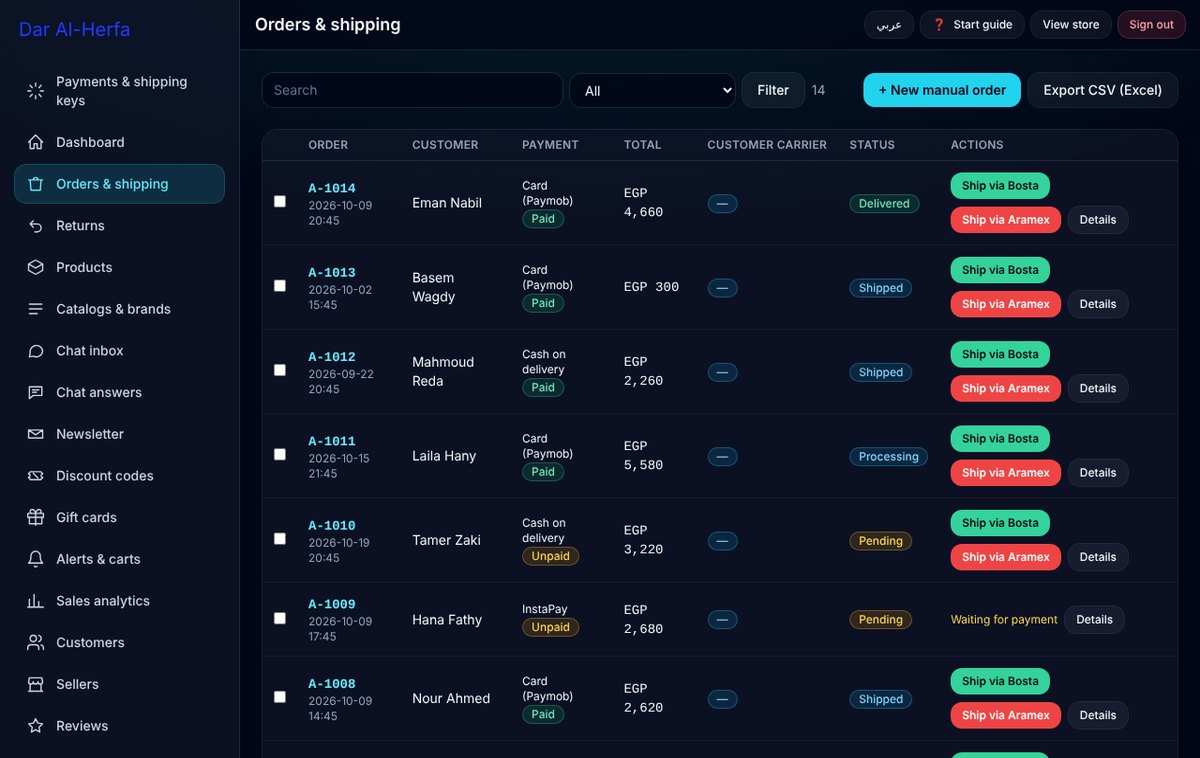This screenshot has height=758, width=1200.
Task: Click the Products box icon
Action: pyautogui.click(x=36, y=267)
